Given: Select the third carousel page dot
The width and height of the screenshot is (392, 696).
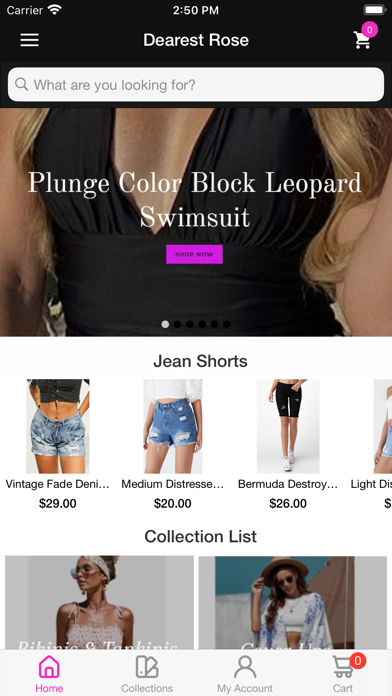Looking at the screenshot, I should 190,324.
